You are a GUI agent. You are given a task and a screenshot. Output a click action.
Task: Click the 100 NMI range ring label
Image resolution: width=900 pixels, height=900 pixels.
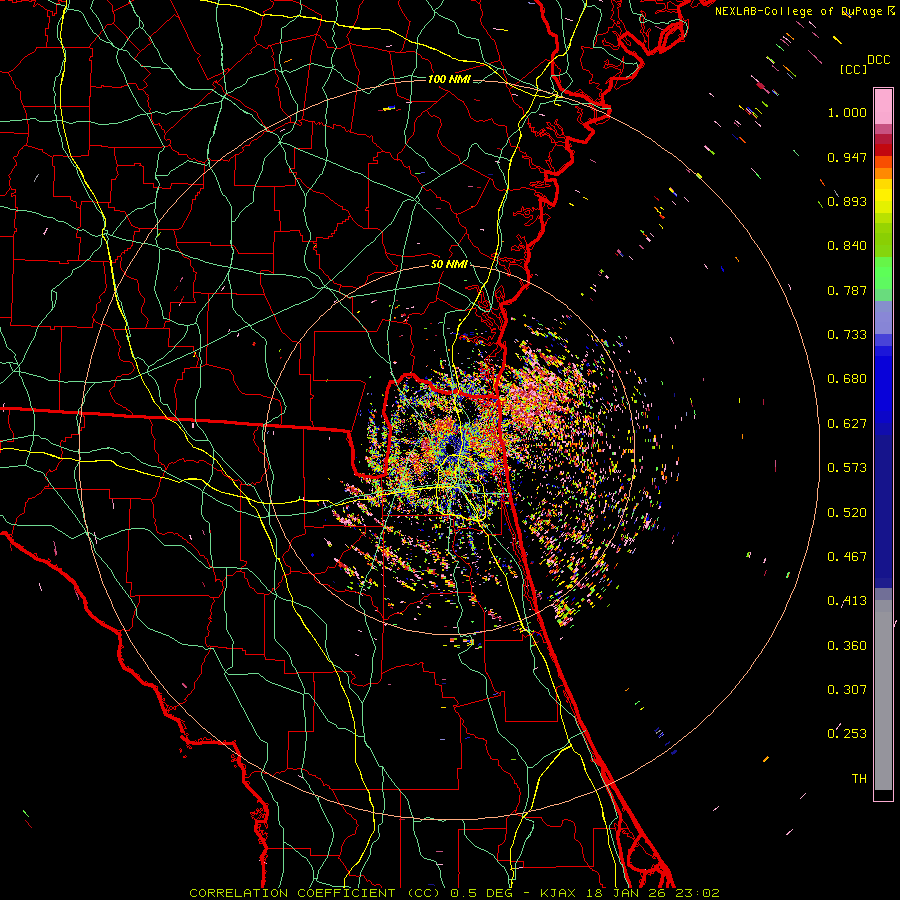[449, 79]
